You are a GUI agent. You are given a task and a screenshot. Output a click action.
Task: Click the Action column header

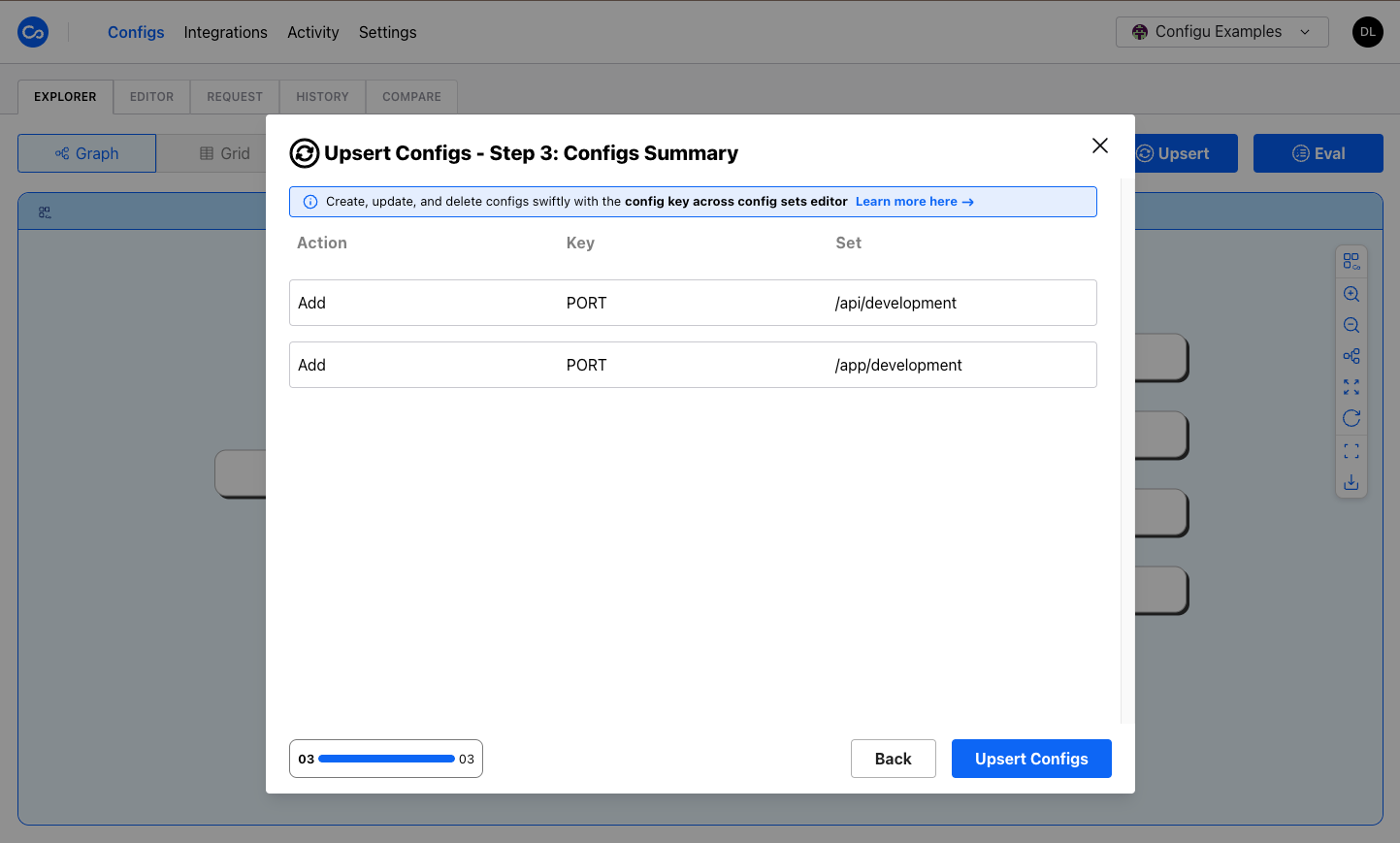322,243
